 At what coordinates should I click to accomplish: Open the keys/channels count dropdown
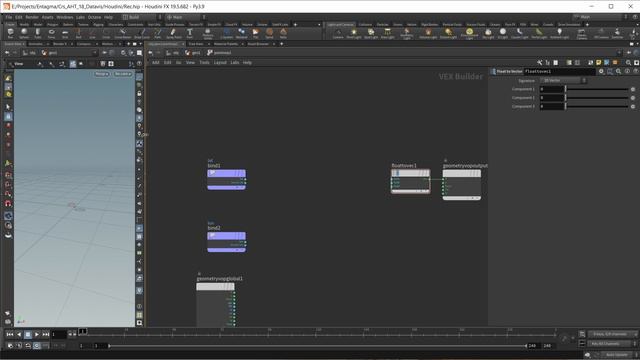tap(612, 334)
